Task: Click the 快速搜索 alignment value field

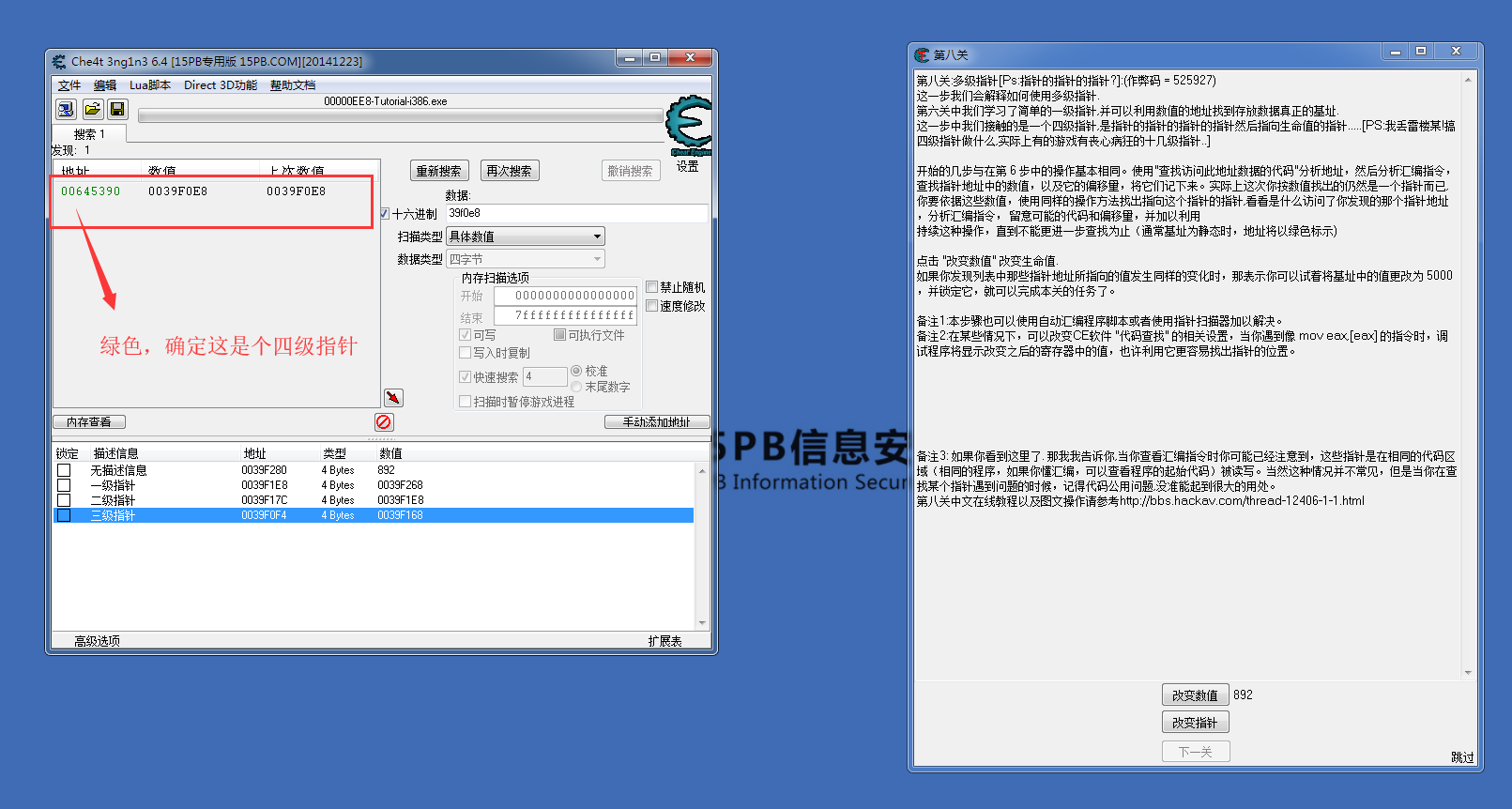Action: [544, 377]
